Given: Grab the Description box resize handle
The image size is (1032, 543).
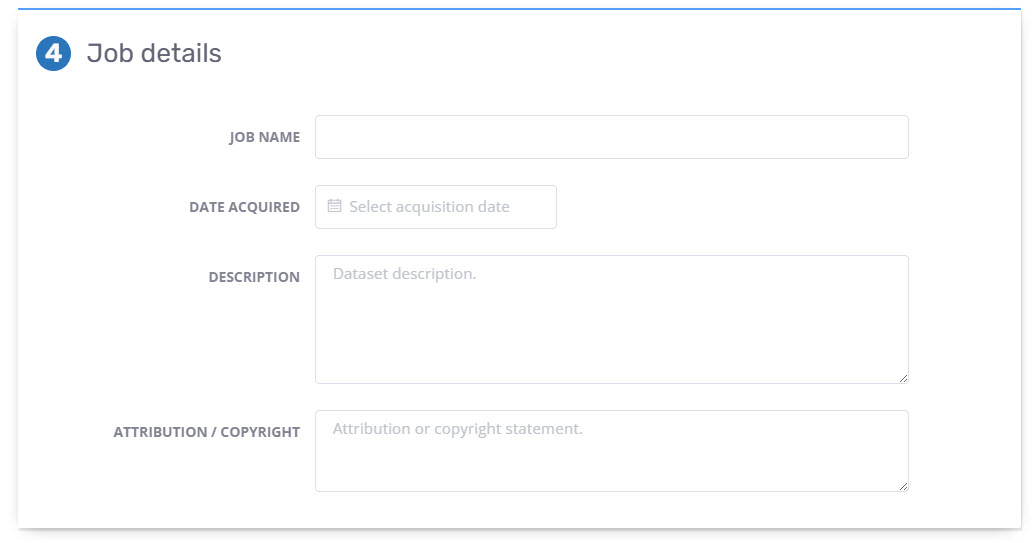Looking at the screenshot, I should tap(902, 377).
